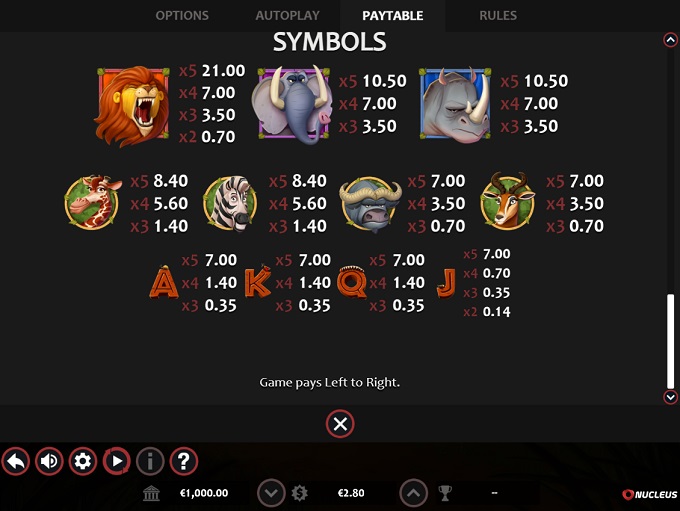Click the paytable scroll up arrow
Viewport: 680px width, 511px height.
[670, 40]
